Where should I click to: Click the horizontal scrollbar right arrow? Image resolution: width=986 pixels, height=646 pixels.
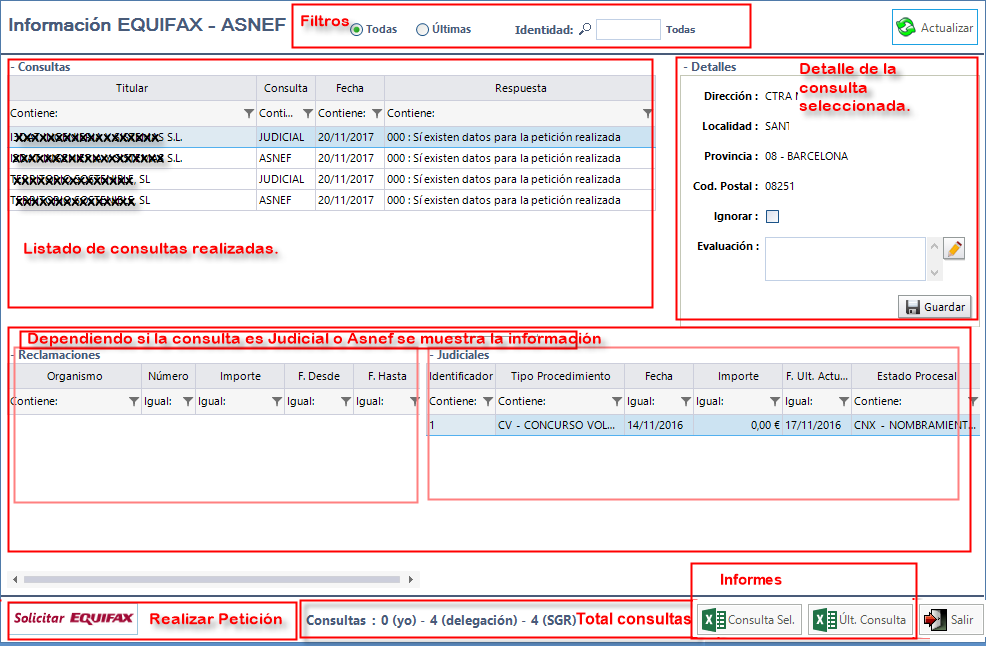411,579
